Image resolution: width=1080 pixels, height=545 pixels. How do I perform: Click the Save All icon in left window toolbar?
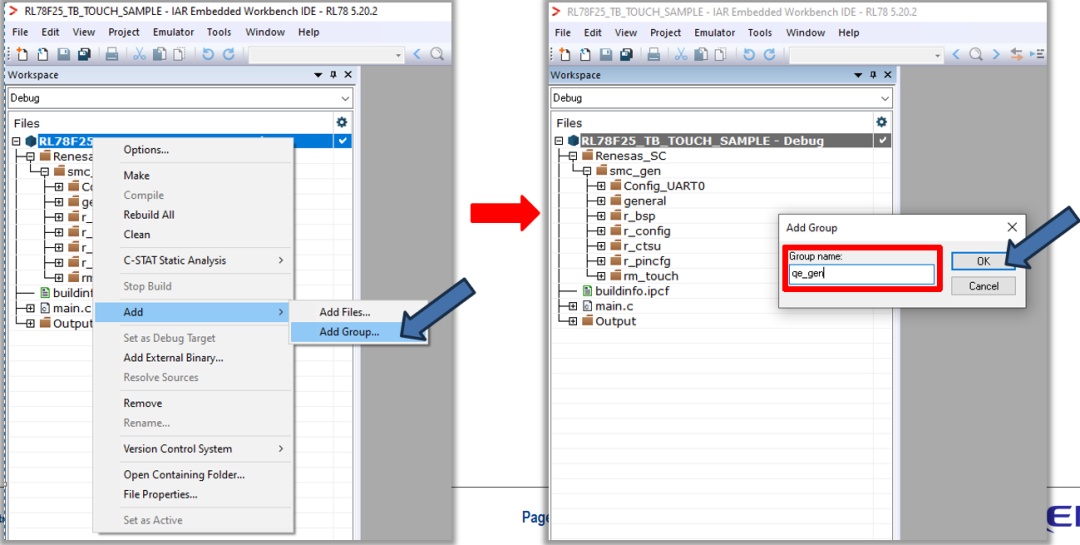pyautogui.click(x=85, y=54)
